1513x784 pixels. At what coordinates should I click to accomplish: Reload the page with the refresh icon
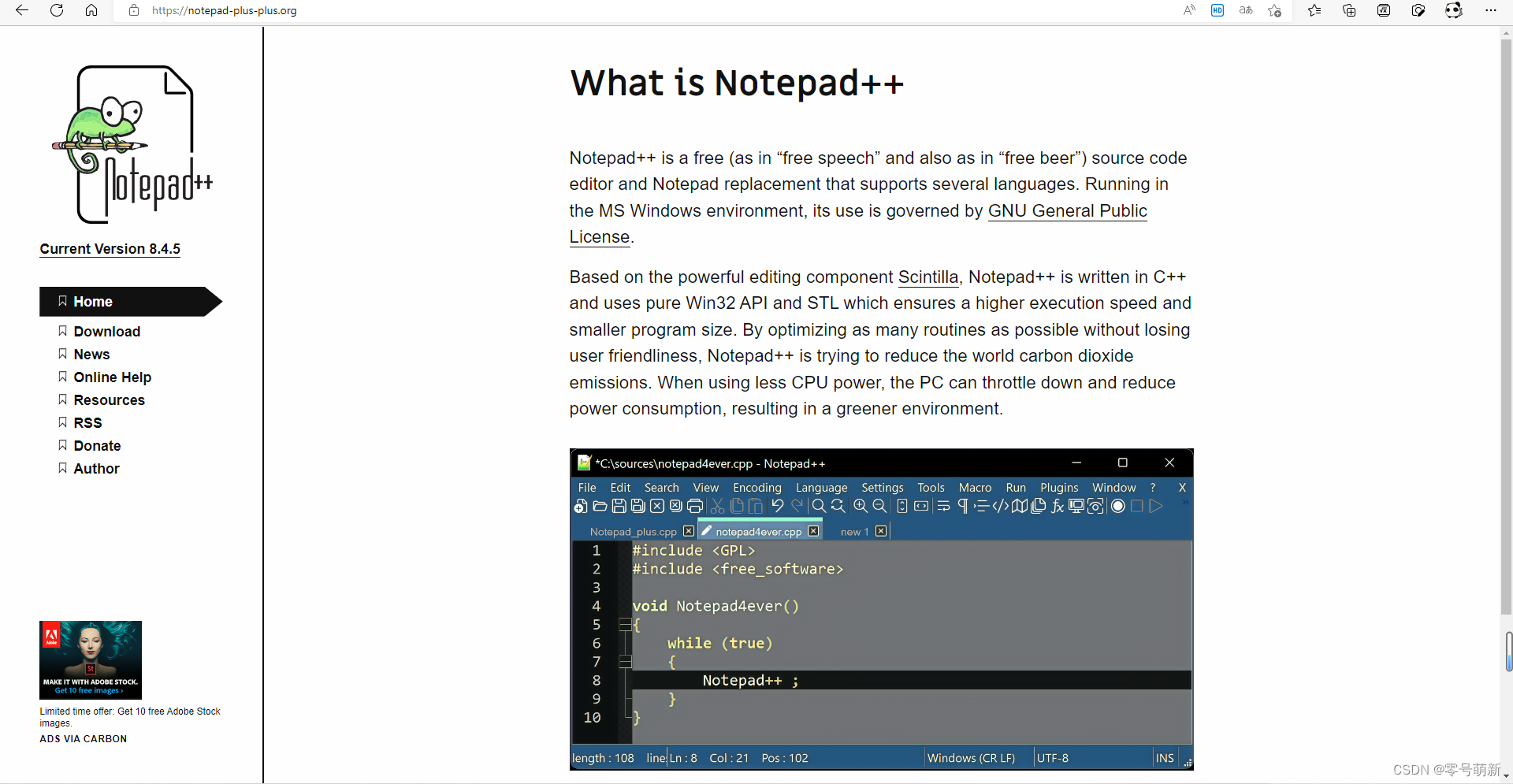(x=57, y=10)
